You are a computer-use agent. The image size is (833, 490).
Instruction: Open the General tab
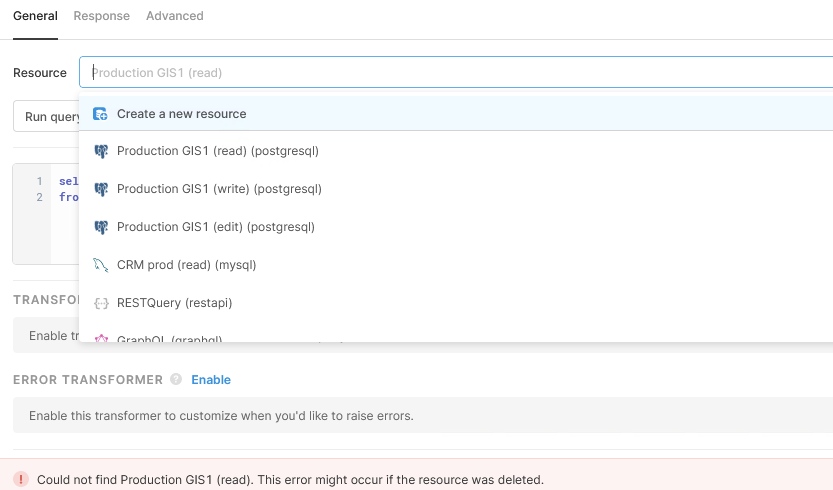pos(35,16)
